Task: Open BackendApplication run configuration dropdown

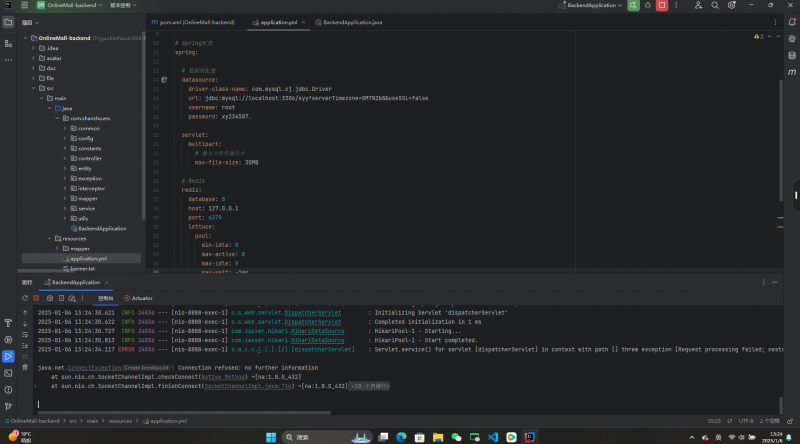Action: (x=591, y=5)
